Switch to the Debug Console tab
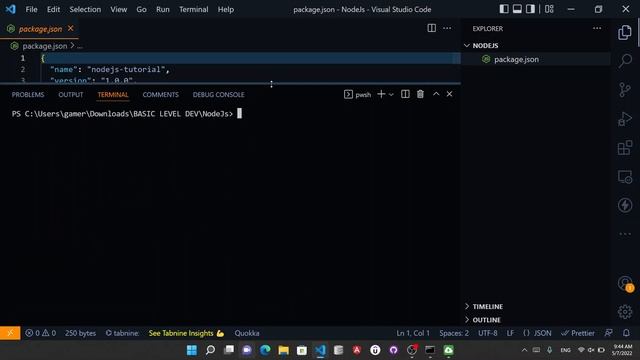 (218, 95)
